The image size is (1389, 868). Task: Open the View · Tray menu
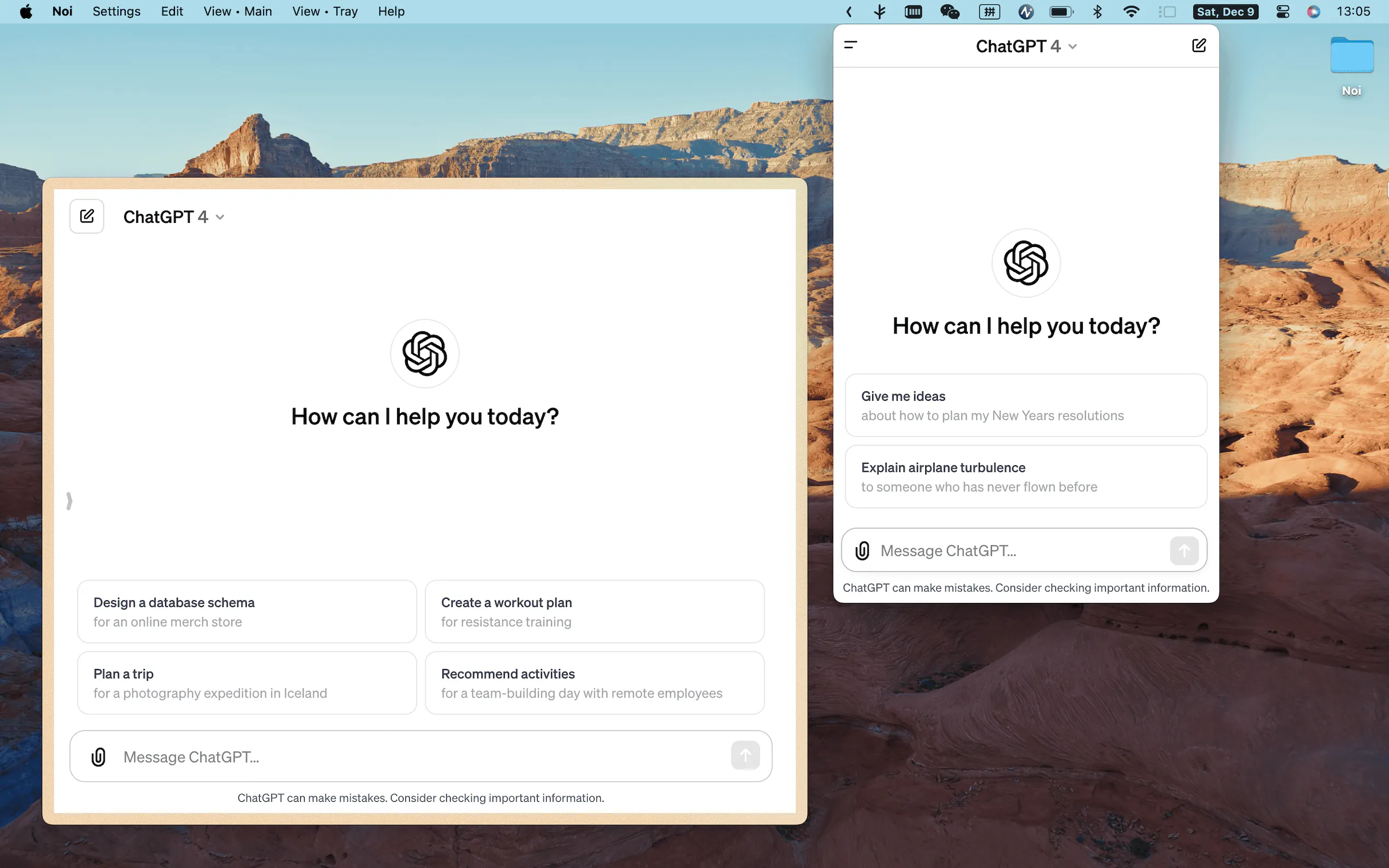325,11
